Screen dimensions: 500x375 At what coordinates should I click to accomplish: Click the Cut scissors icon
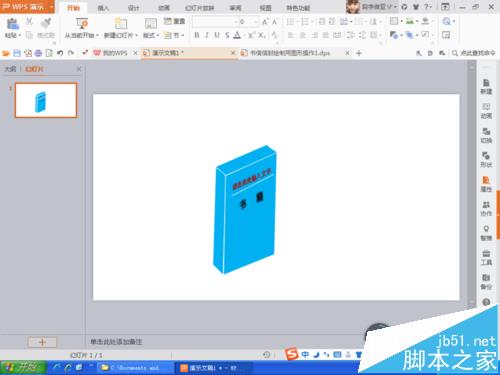(x=29, y=22)
